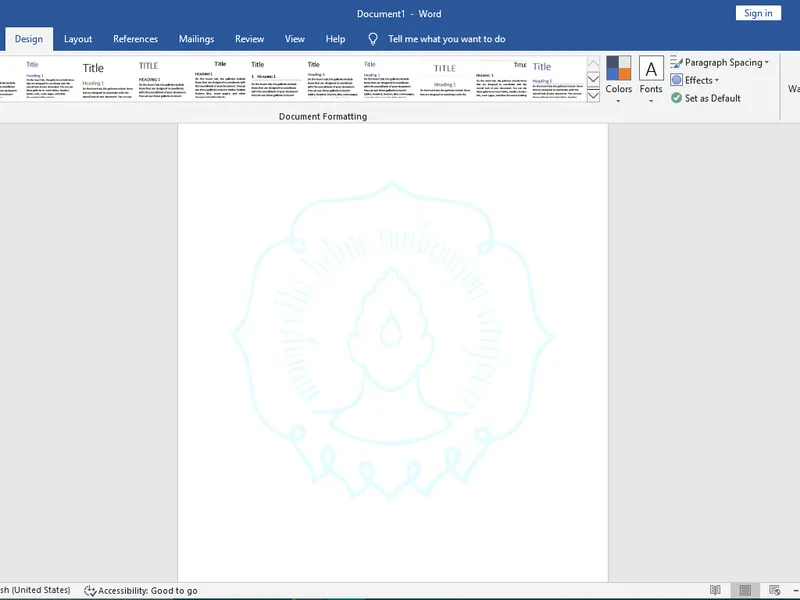Expand the Document Formatting gallery
Image resolution: width=800 pixels, height=600 pixels.
click(593, 96)
